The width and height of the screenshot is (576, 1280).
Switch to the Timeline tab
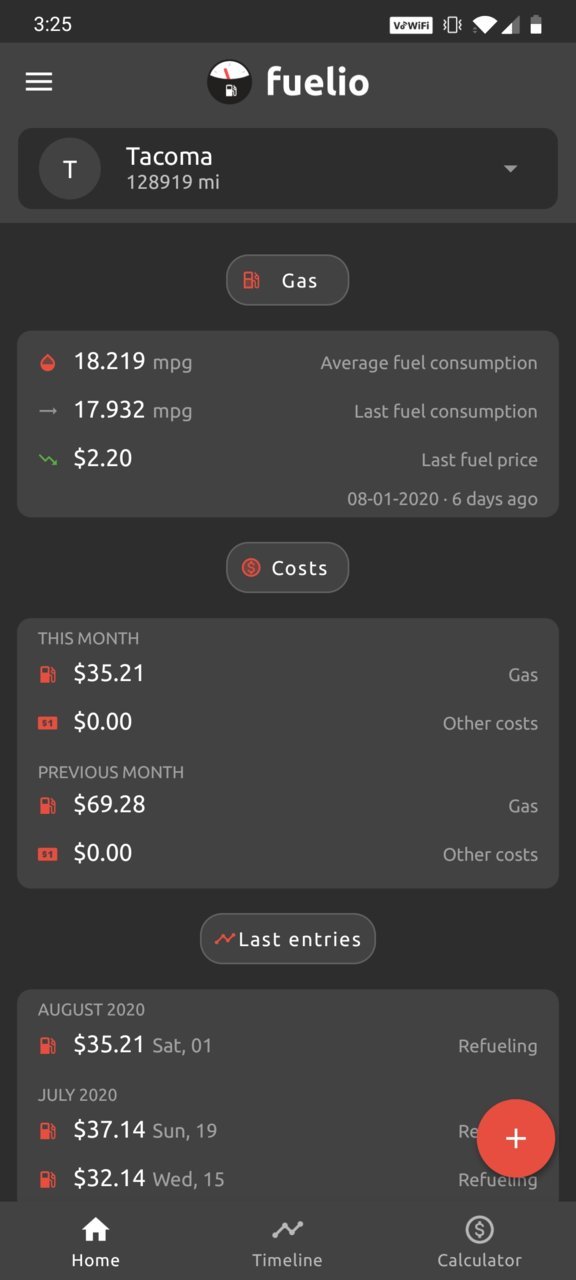pos(287,1242)
